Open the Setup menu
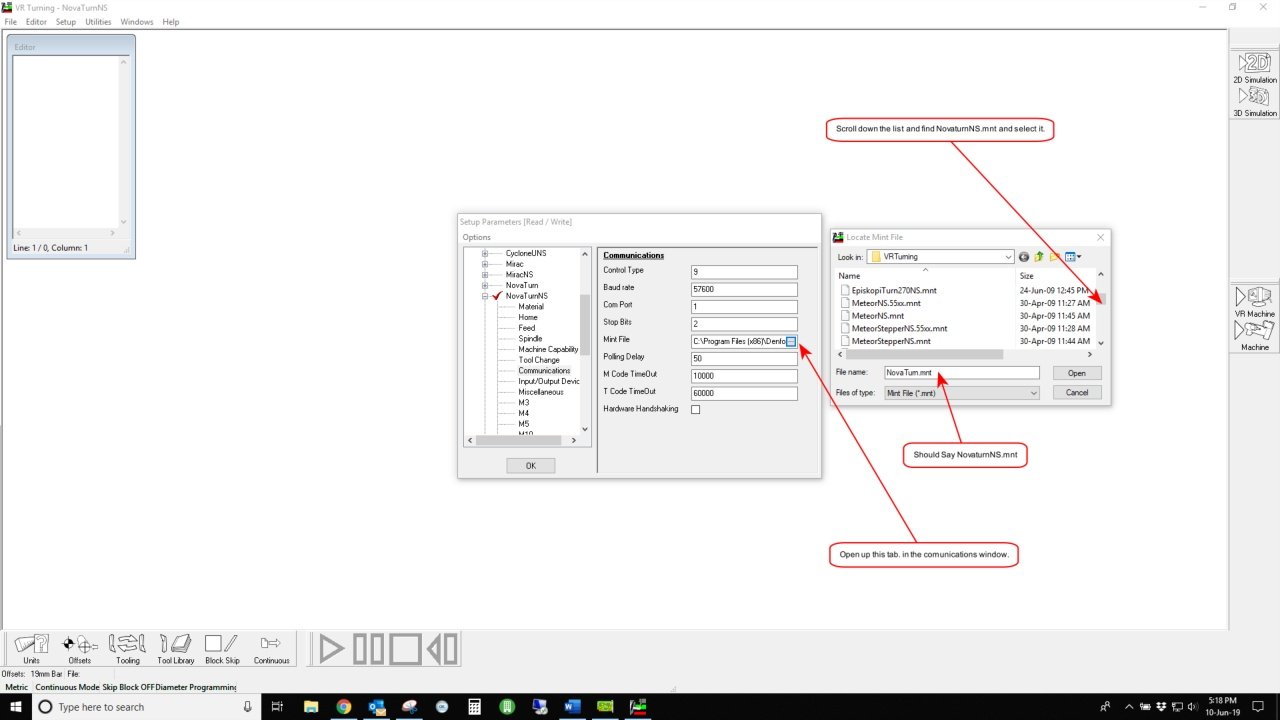Image resolution: width=1280 pixels, height=720 pixels. click(x=66, y=22)
